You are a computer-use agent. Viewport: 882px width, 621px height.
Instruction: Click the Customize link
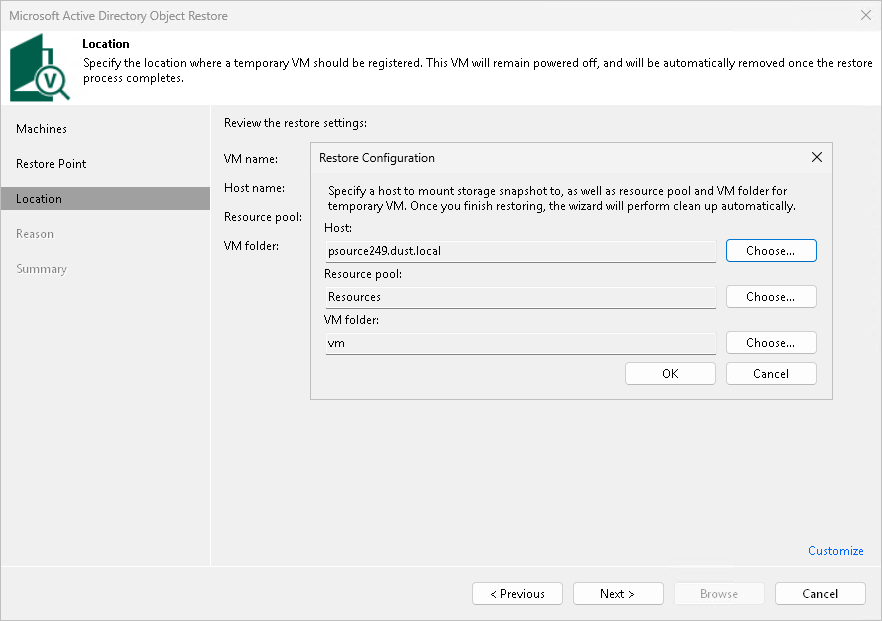[835, 551]
